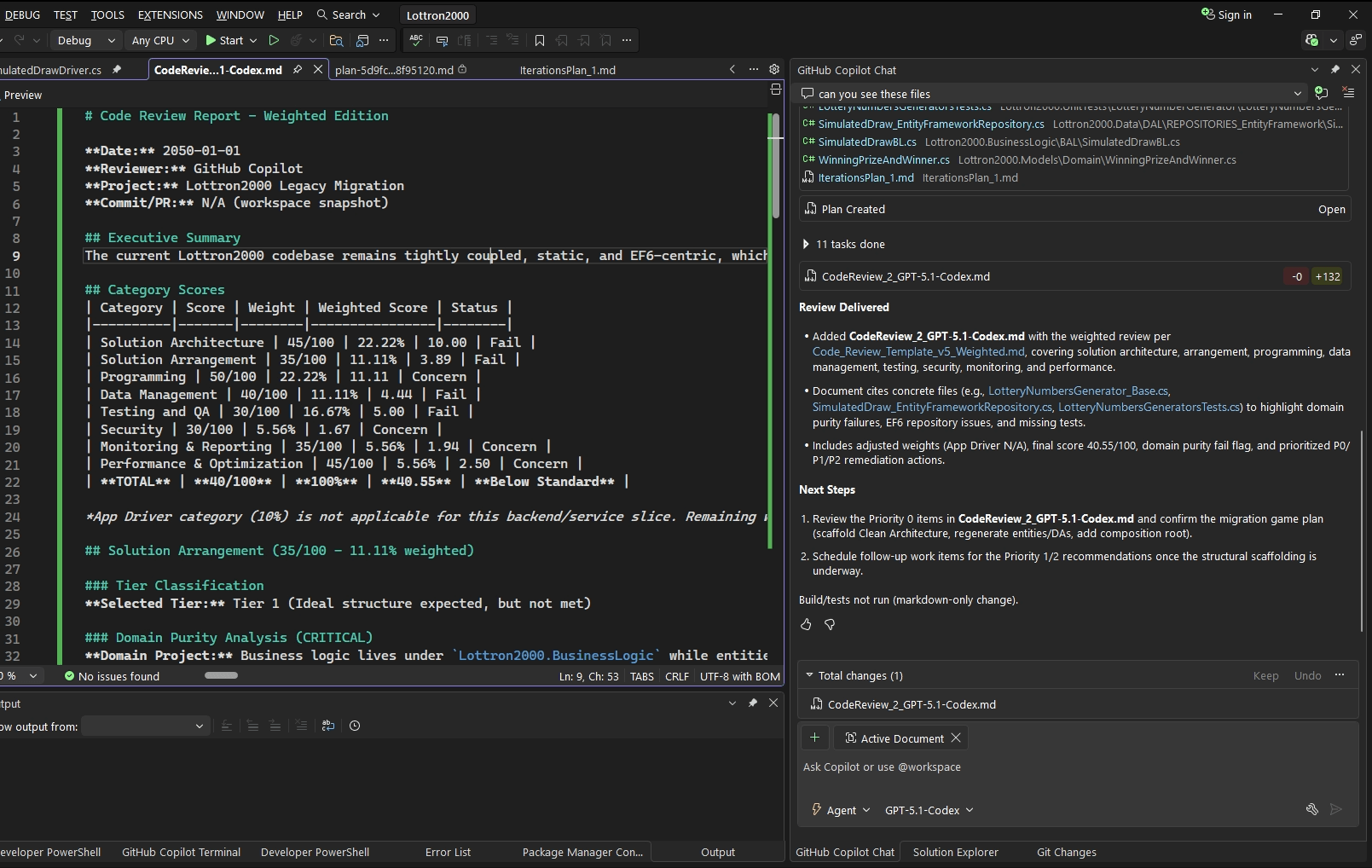Open the Debug configuration dropdown
This screenshot has height=868, width=1372.
tap(85, 40)
